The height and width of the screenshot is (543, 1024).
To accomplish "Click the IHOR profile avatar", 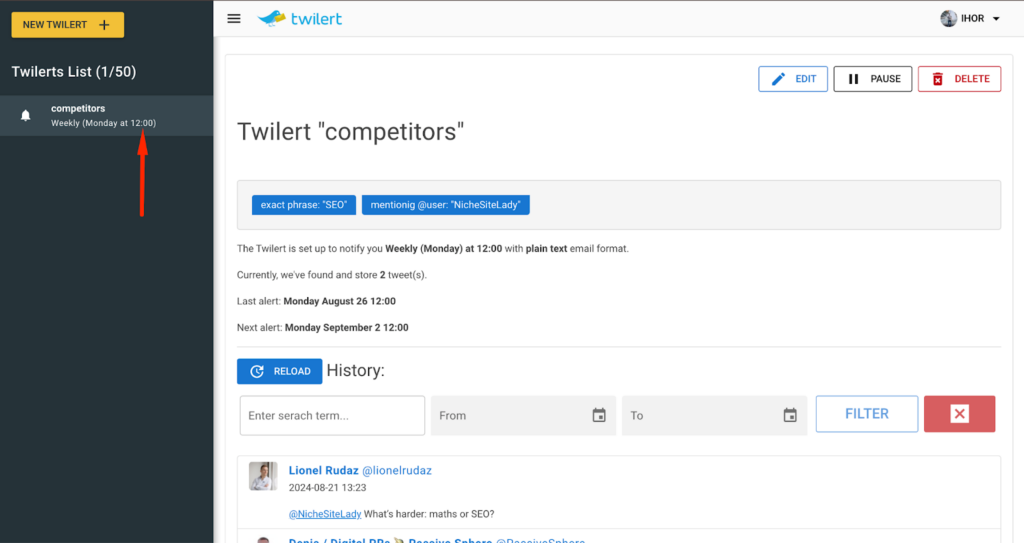I will (x=948, y=18).
